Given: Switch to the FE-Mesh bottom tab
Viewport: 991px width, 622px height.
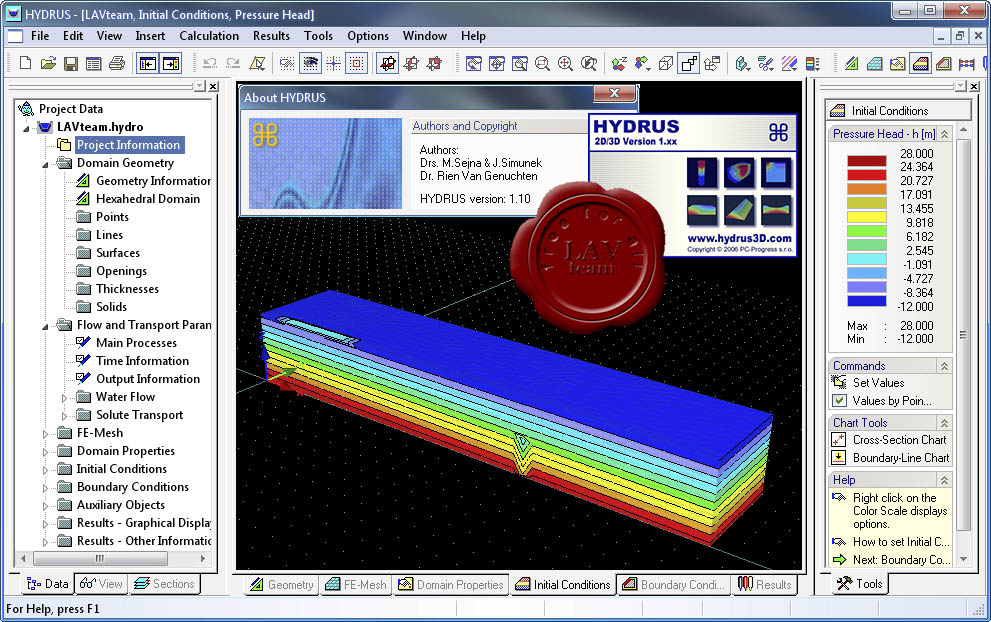Looking at the screenshot, I should 356,585.
